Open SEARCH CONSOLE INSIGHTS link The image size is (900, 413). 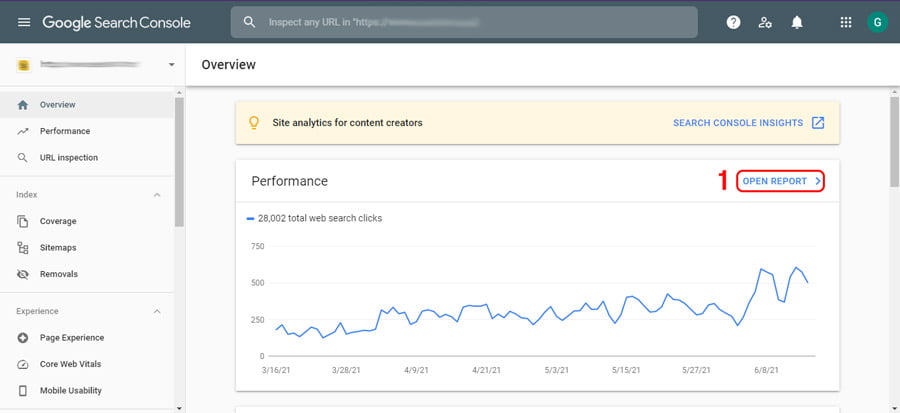pyautogui.click(x=738, y=123)
